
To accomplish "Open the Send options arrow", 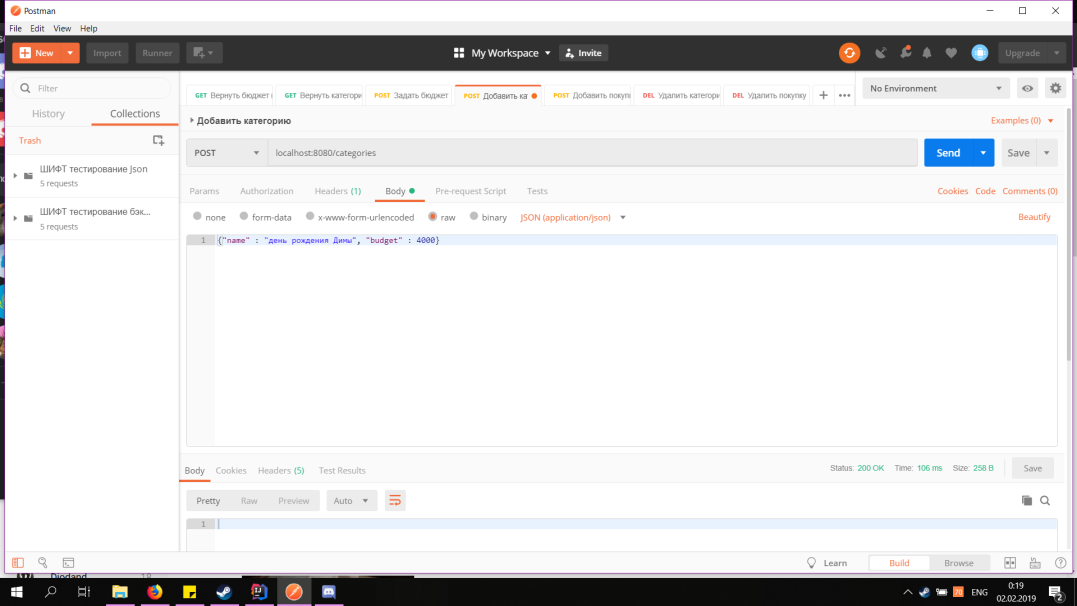I will 983,153.
